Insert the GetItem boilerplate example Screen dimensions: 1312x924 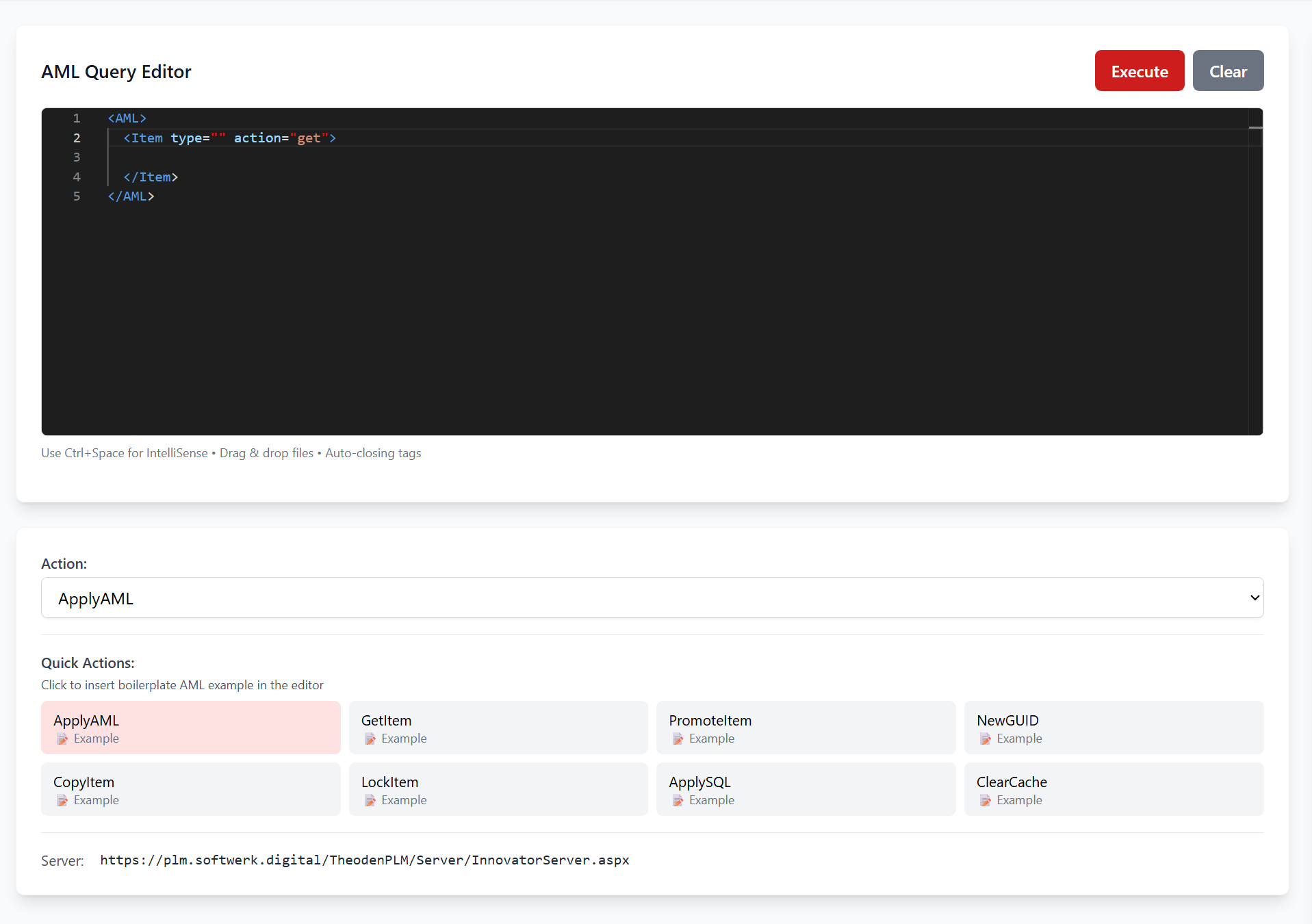[x=498, y=728]
